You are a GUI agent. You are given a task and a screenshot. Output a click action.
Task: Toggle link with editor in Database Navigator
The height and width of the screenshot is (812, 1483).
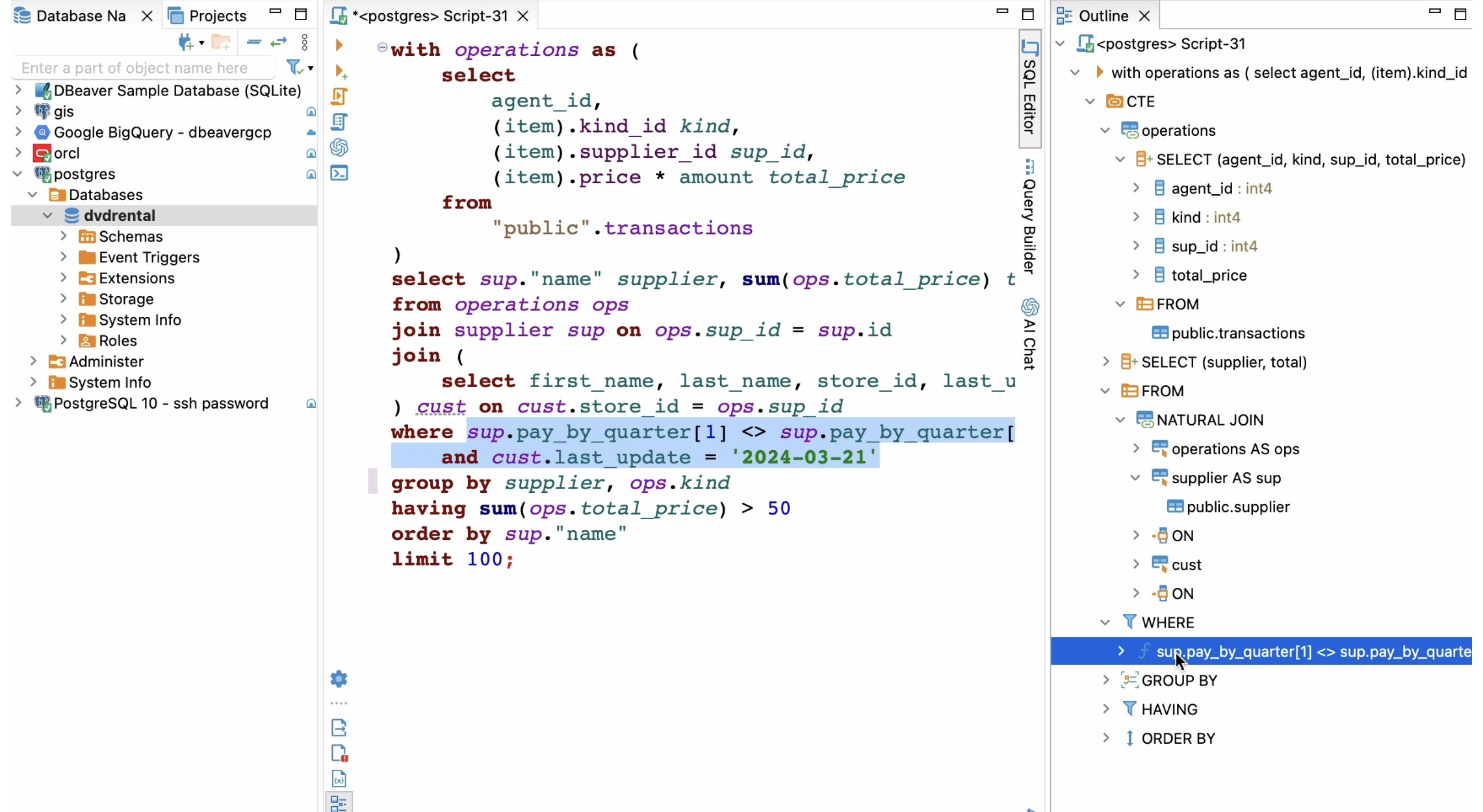[278, 42]
